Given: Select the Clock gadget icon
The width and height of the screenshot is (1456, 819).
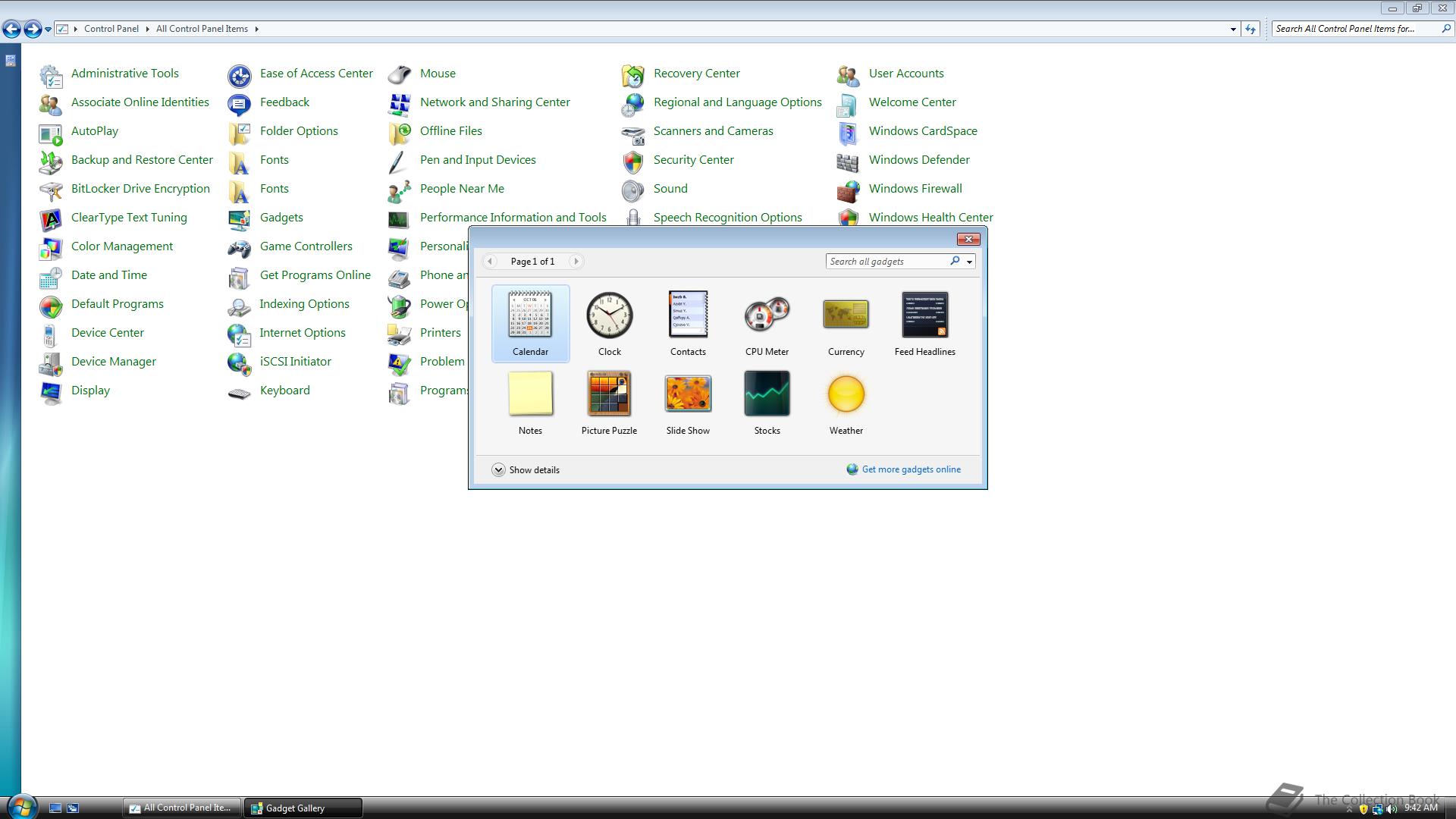Looking at the screenshot, I should coord(609,315).
